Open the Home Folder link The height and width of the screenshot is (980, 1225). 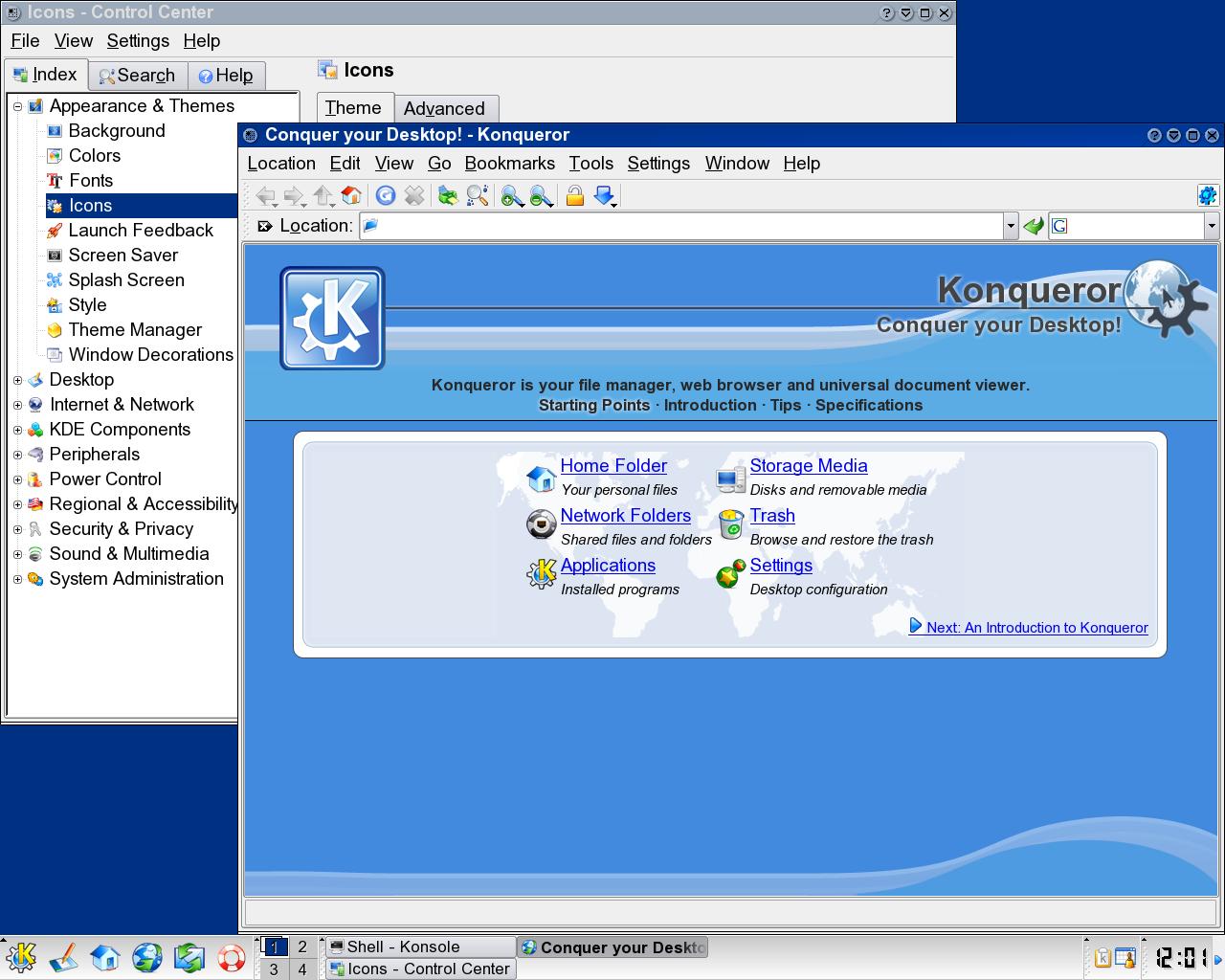click(613, 466)
